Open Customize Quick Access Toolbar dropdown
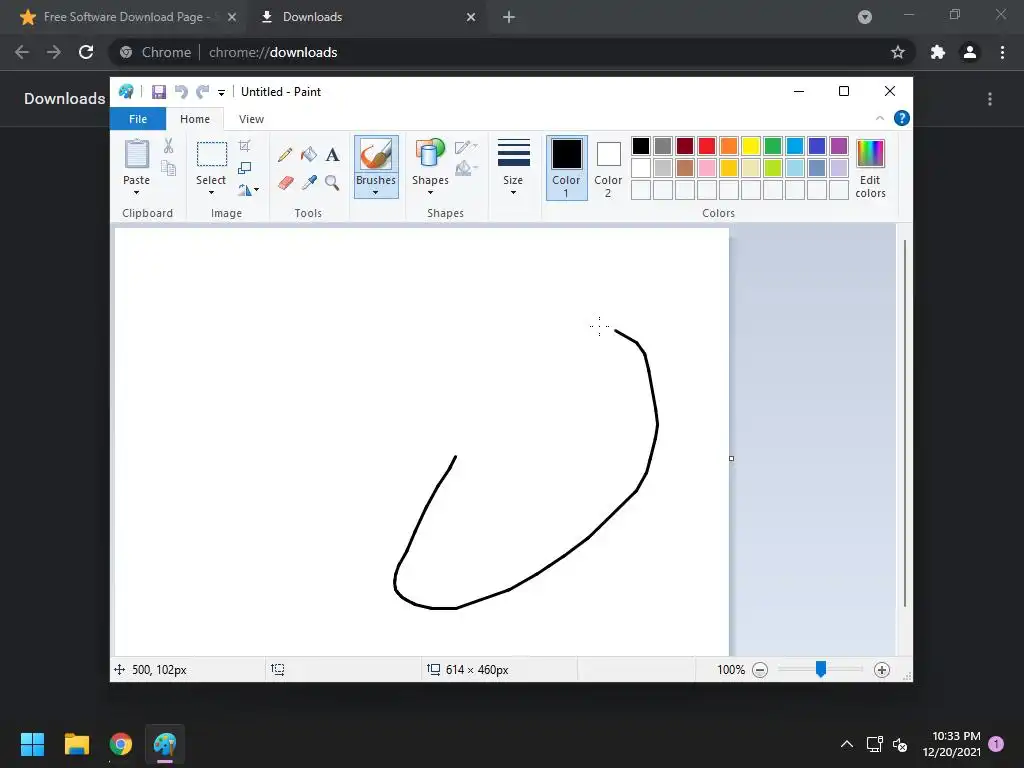Viewport: 1024px width, 768px height. pyautogui.click(x=221, y=93)
